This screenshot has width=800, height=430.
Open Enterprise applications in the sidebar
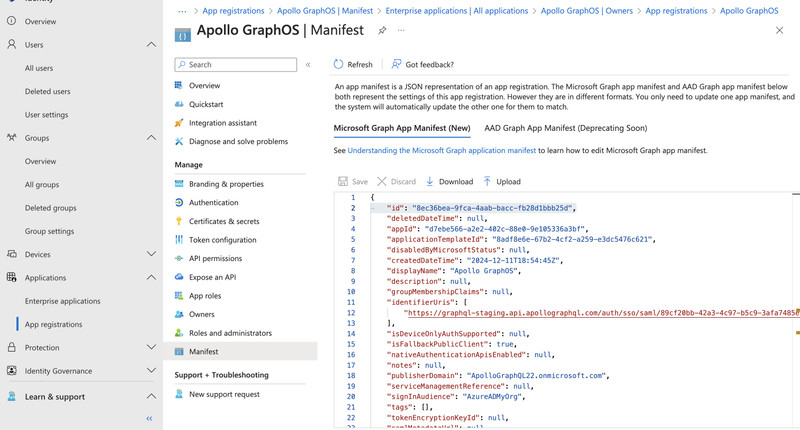click(x=63, y=301)
